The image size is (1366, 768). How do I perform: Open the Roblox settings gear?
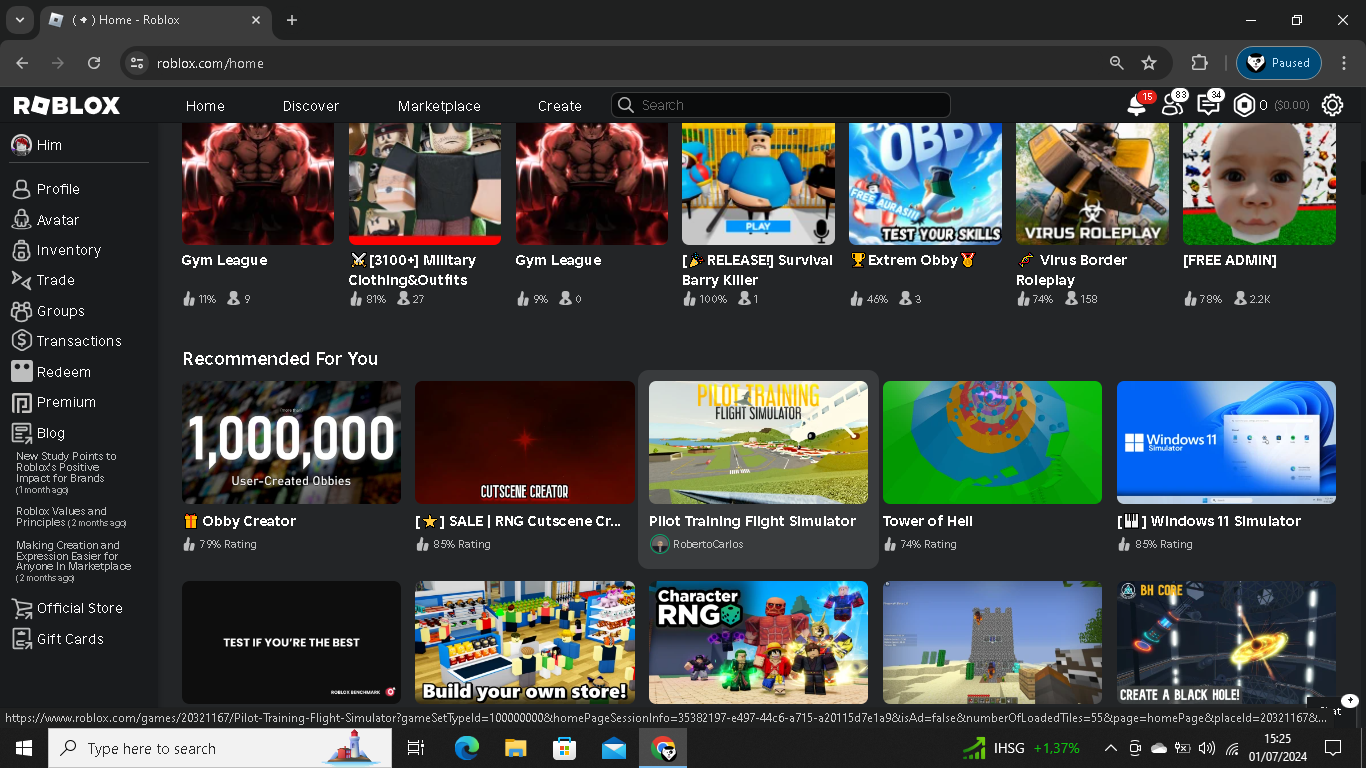coord(1332,105)
